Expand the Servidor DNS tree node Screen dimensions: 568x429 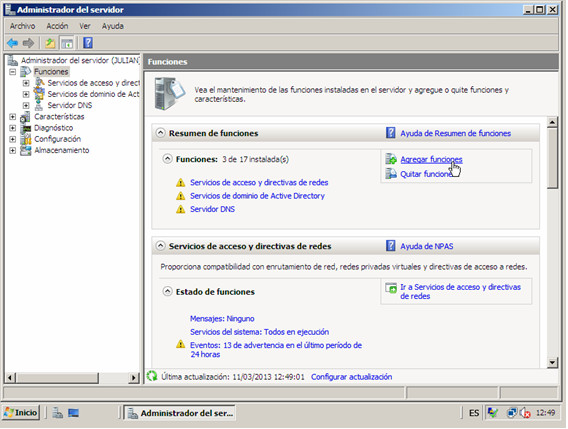coord(26,105)
